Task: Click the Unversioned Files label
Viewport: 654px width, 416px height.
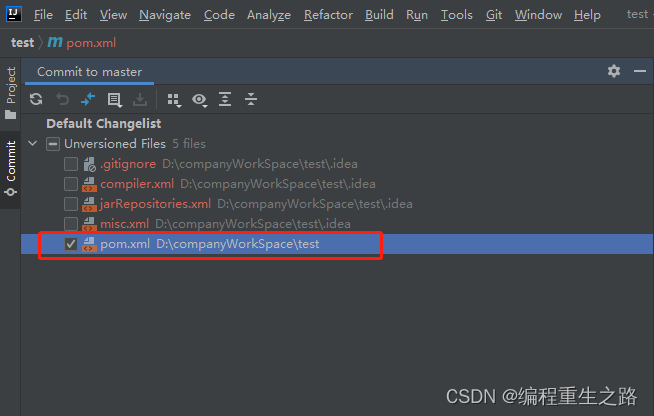Action: (115, 144)
